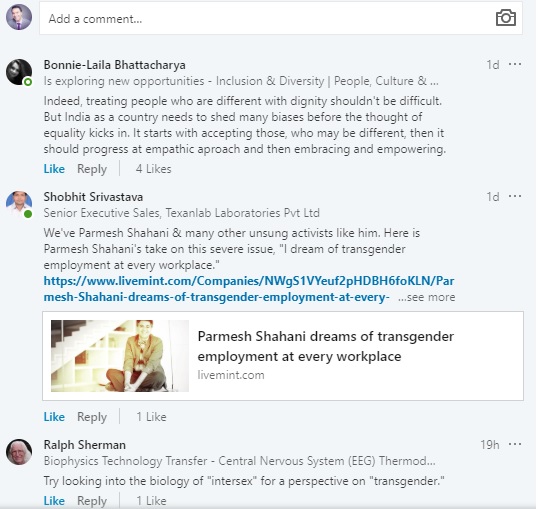The height and width of the screenshot is (509, 549).
Task: Open more options for Ralph Sherman's comment
Action: click(x=515, y=444)
